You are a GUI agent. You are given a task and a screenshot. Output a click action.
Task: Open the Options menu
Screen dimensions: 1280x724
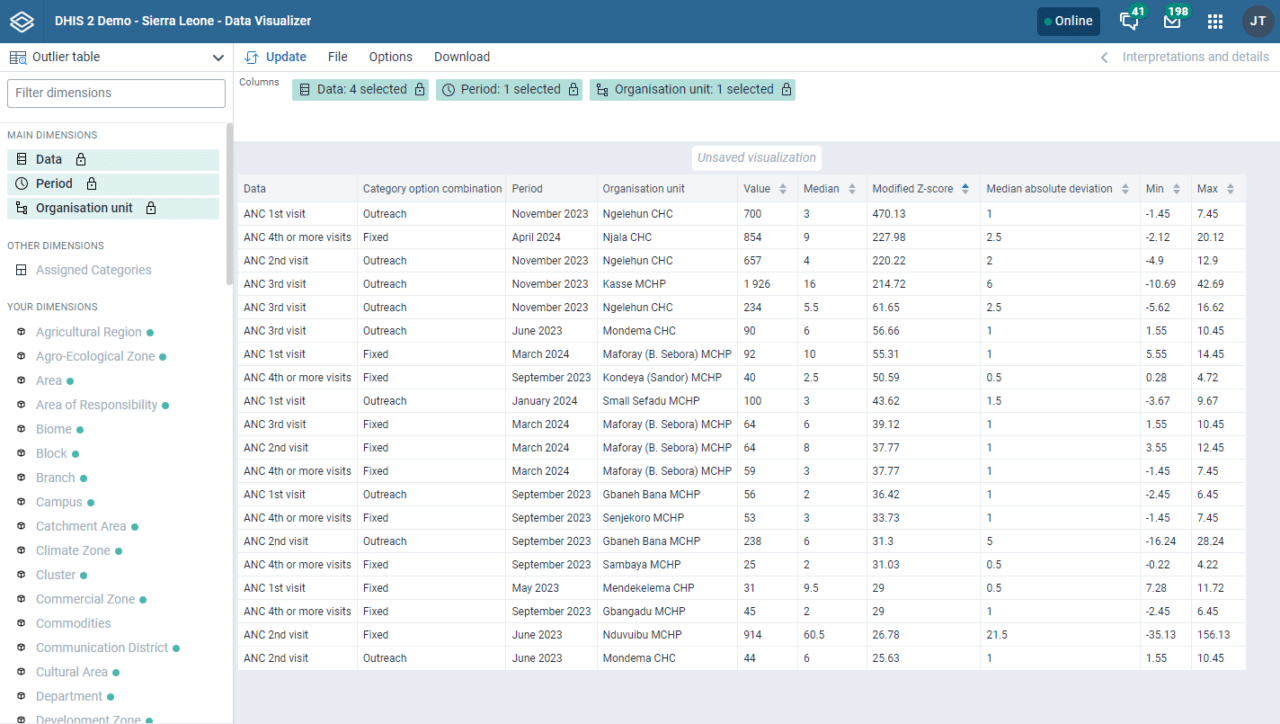pyautogui.click(x=390, y=57)
